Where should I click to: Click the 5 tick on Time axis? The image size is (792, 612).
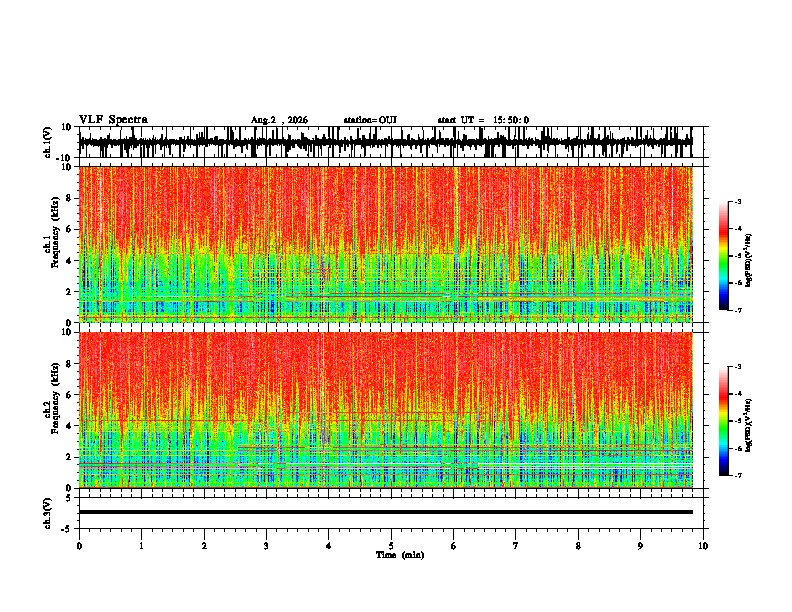[391, 546]
